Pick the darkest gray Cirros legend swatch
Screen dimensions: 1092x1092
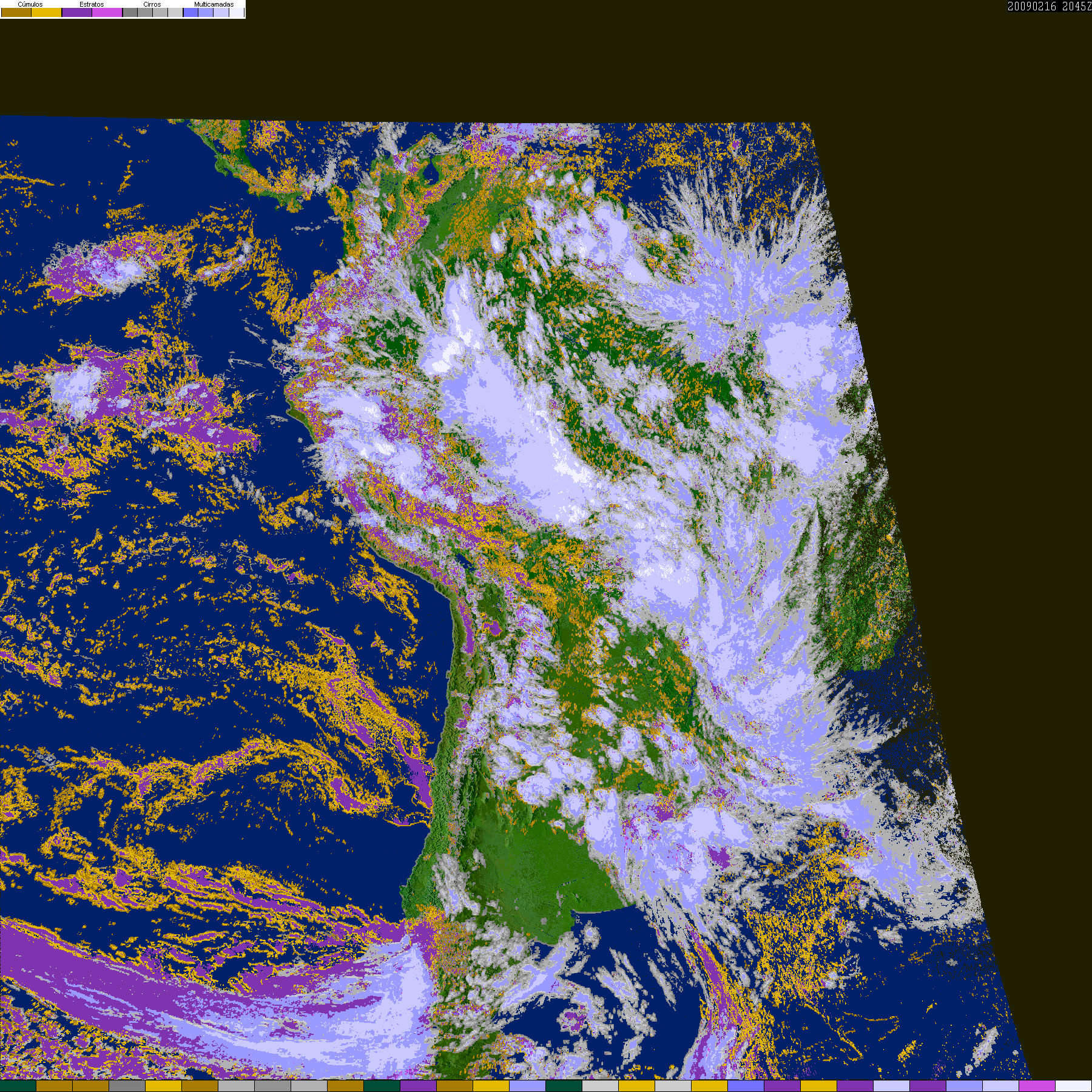coord(130,12)
